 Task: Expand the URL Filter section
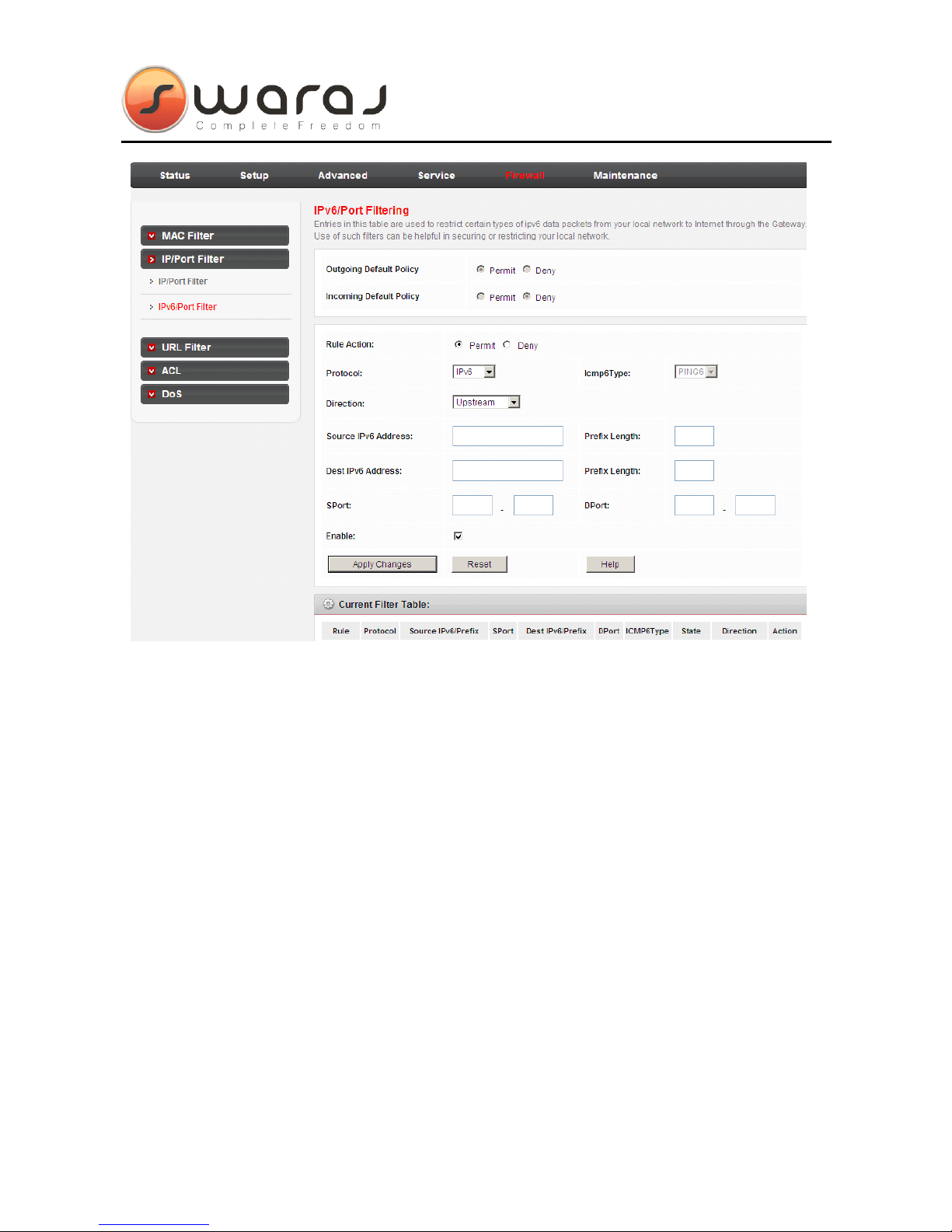point(214,347)
